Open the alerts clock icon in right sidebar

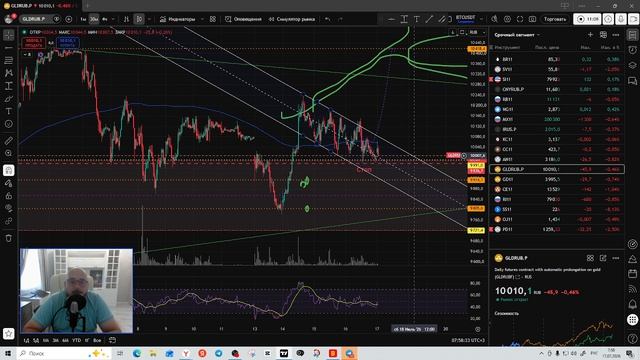[633, 50]
